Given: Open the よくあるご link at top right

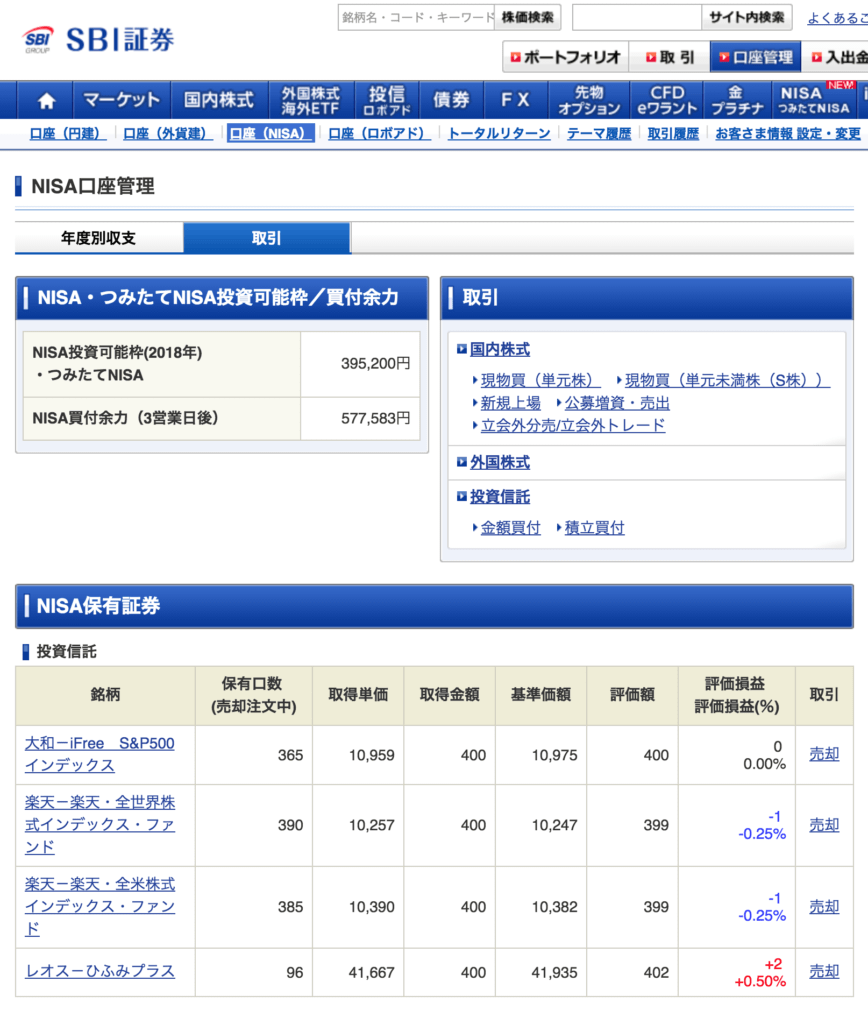Looking at the screenshot, I should click(x=837, y=18).
